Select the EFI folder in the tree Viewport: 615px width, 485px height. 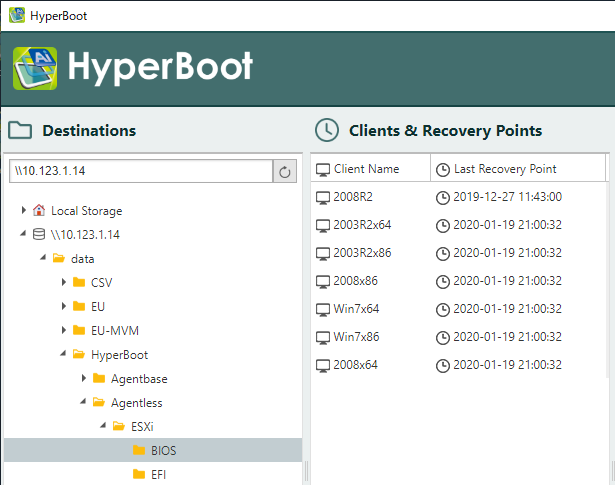tap(158, 474)
